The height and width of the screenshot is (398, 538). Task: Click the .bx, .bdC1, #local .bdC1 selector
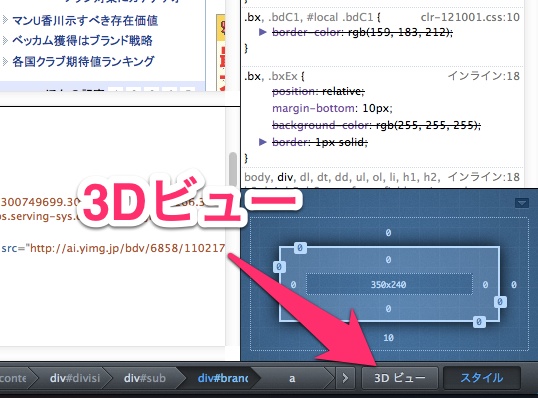(x=308, y=17)
